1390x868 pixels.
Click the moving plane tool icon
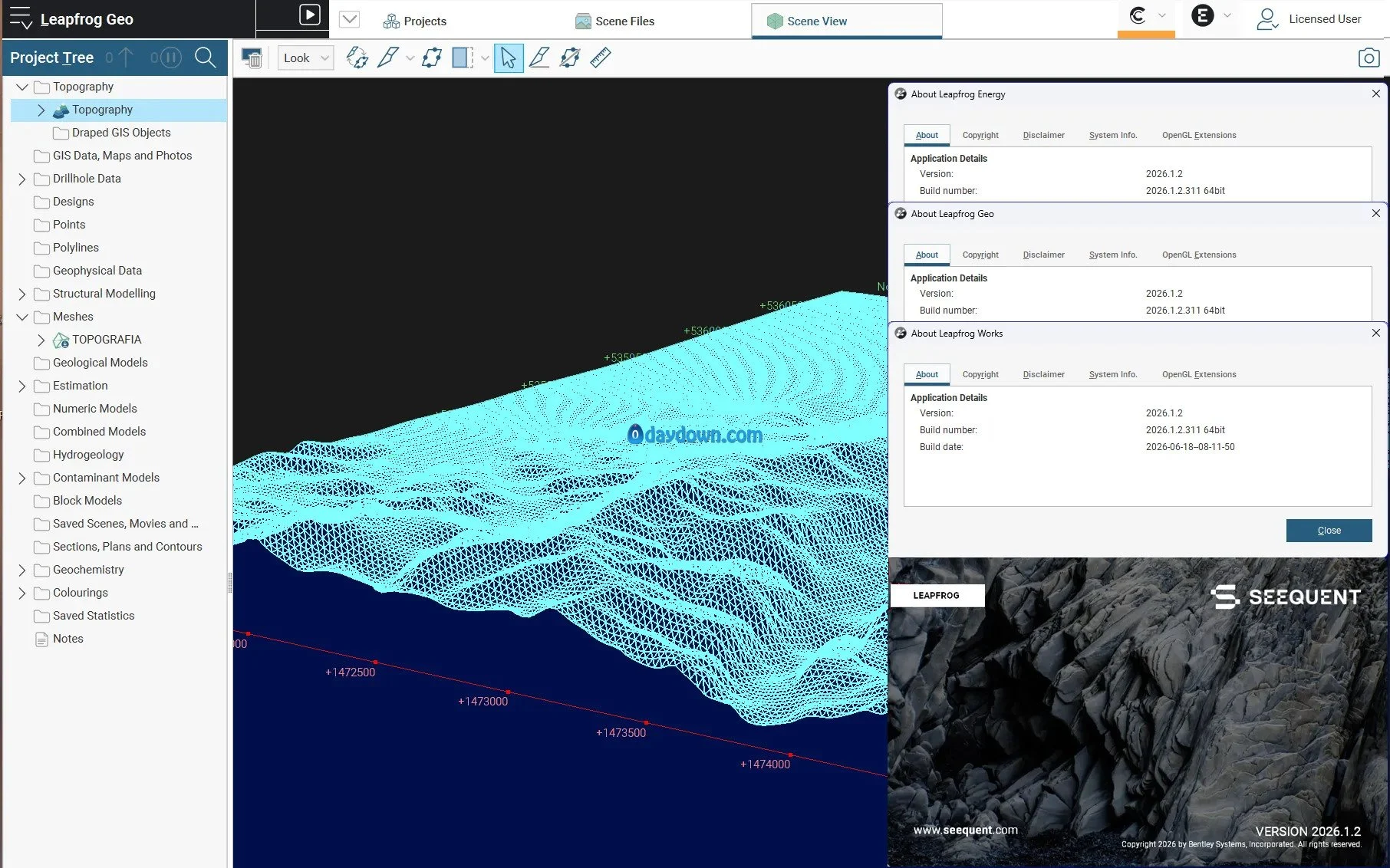tap(432, 58)
